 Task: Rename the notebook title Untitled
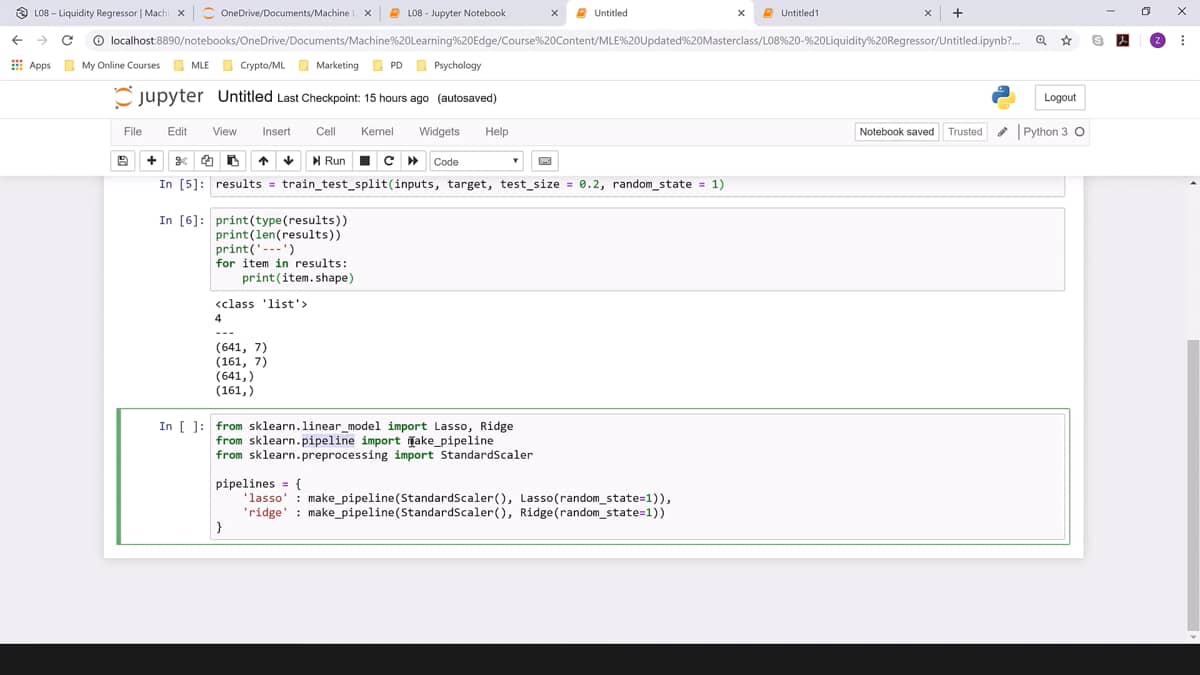tap(245, 97)
